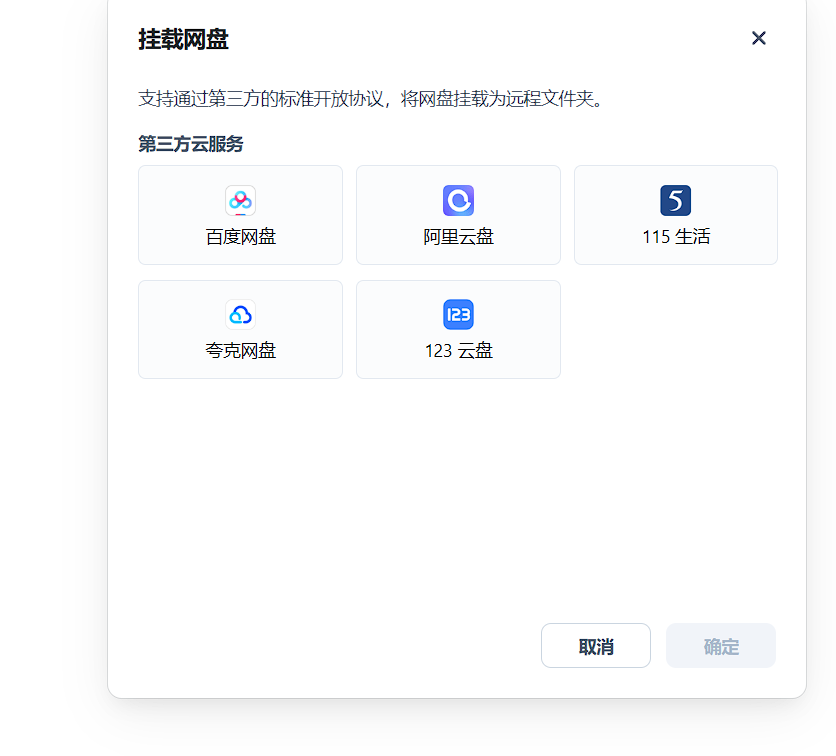
Task: Select the 百度网盘 icon
Action: tap(240, 200)
